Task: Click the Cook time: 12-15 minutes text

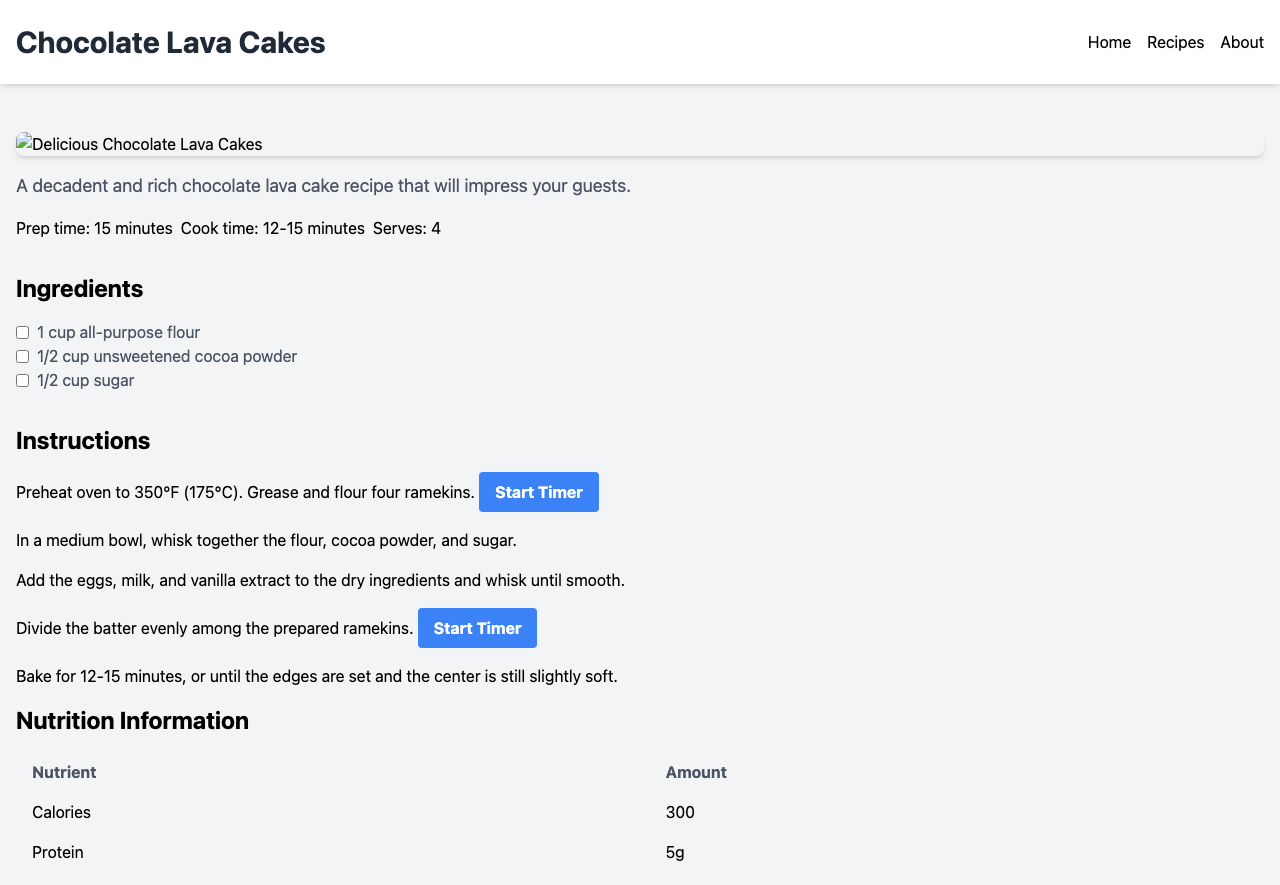Action: (x=272, y=228)
